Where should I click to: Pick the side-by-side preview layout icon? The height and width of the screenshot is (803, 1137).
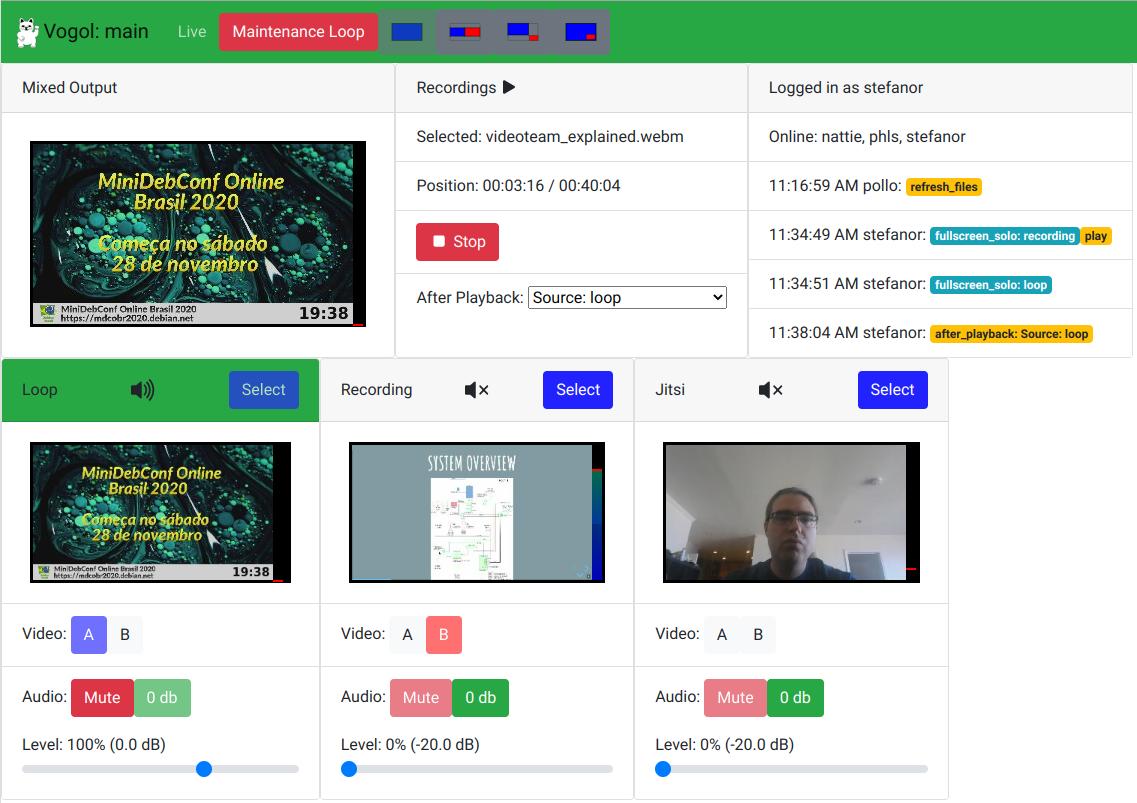[523, 32]
